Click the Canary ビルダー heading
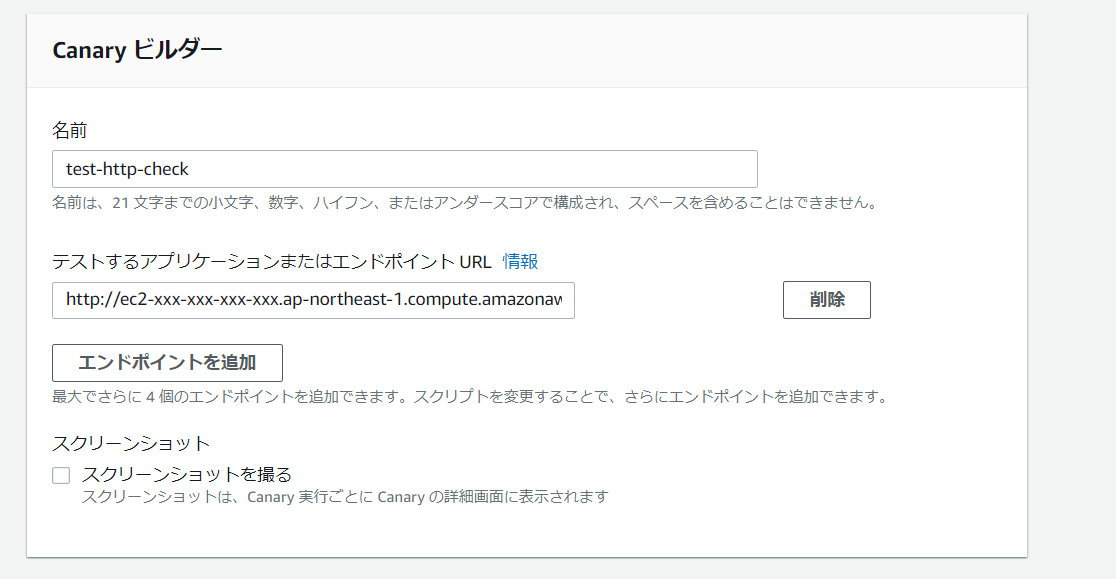The height and width of the screenshot is (579, 1116). [137, 50]
